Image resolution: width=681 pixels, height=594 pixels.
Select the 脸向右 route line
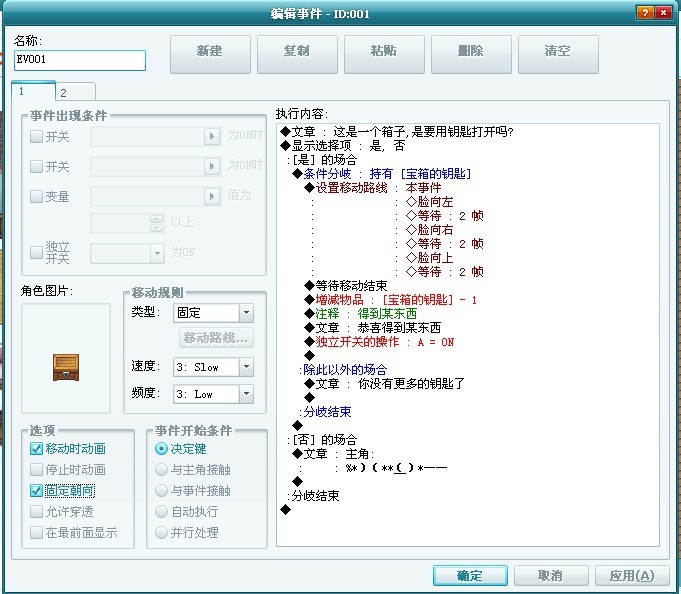pos(430,230)
